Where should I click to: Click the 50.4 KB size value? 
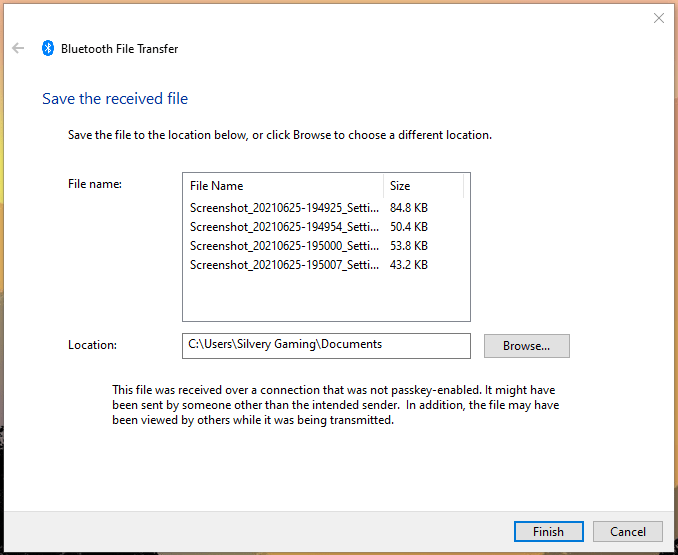click(x=408, y=227)
